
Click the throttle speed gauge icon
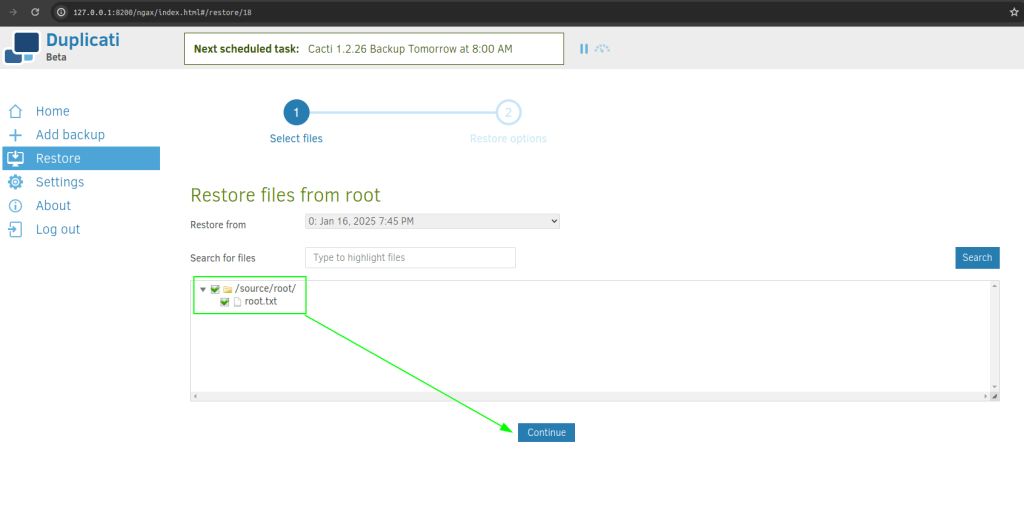click(602, 49)
